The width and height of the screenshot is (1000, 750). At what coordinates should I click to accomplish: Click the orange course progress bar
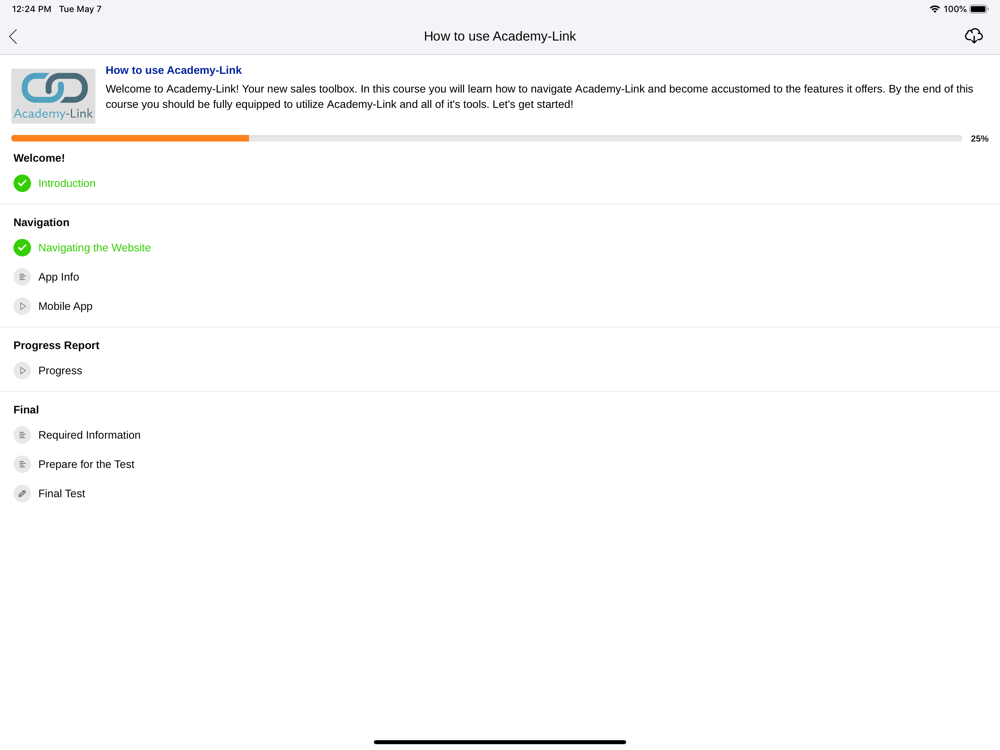(x=487, y=138)
